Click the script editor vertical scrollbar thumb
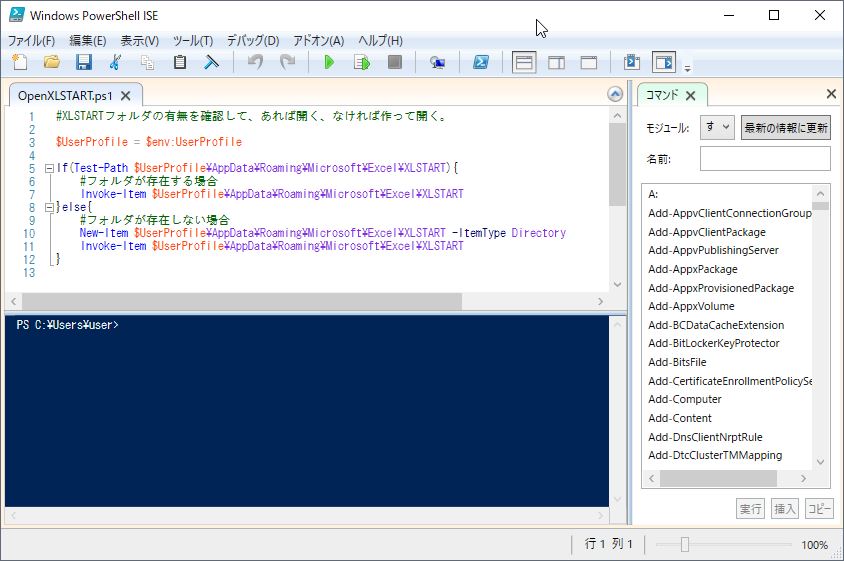844x561 pixels. [617, 165]
